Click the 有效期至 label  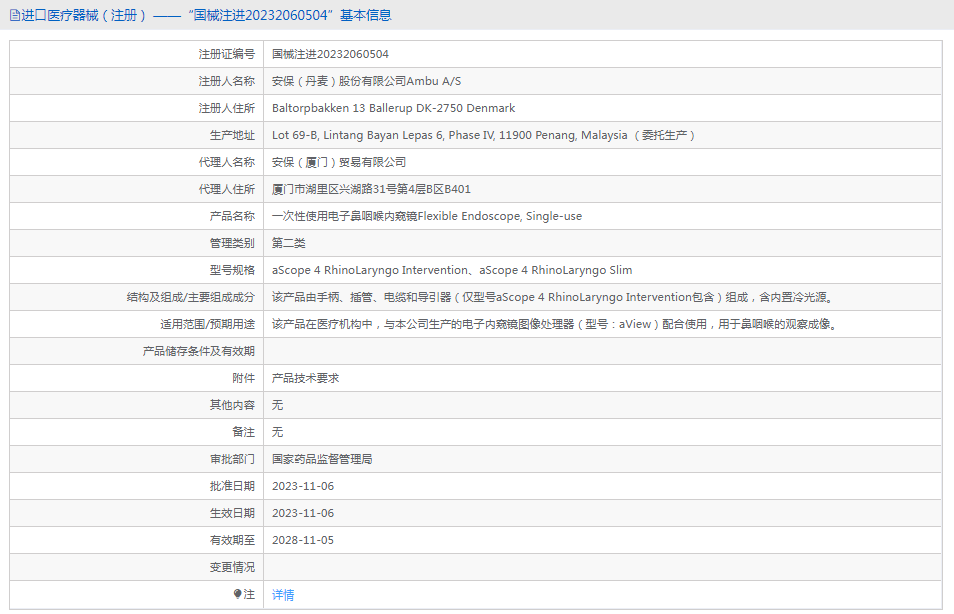click(232, 540)
